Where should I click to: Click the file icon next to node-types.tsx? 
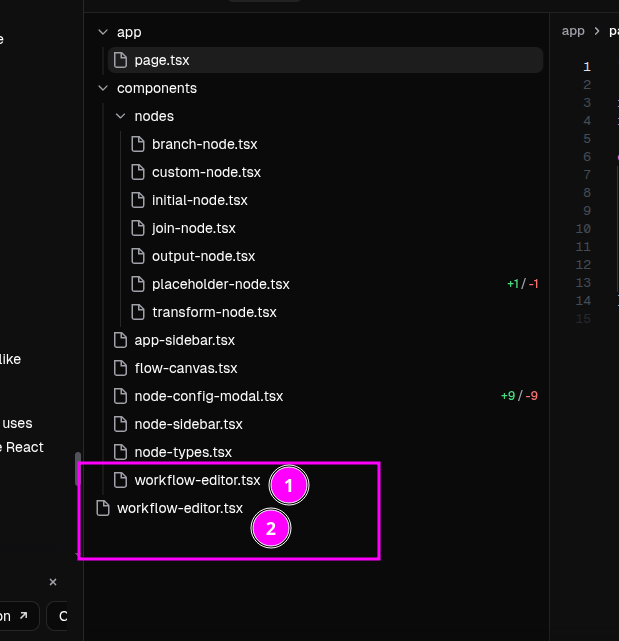[x=120, y=452]
